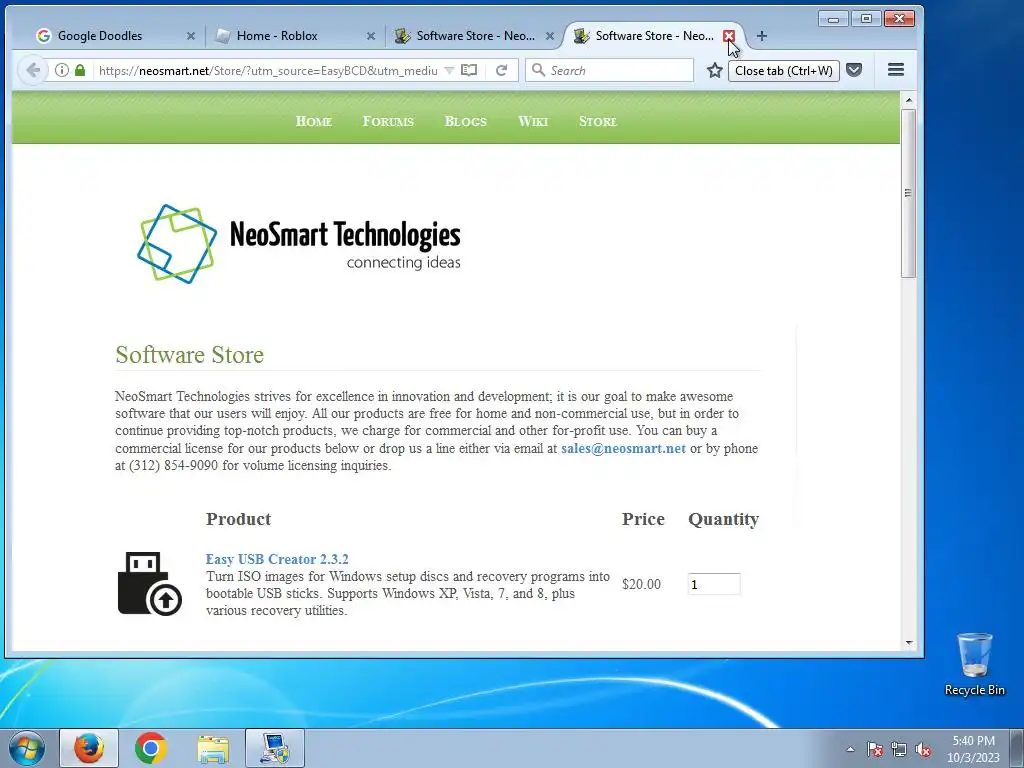Viewport: 1024px width, 768px height.
Task: Open the Easy USB Creator 2.3.2 link
Action: [x=277, y=559]
